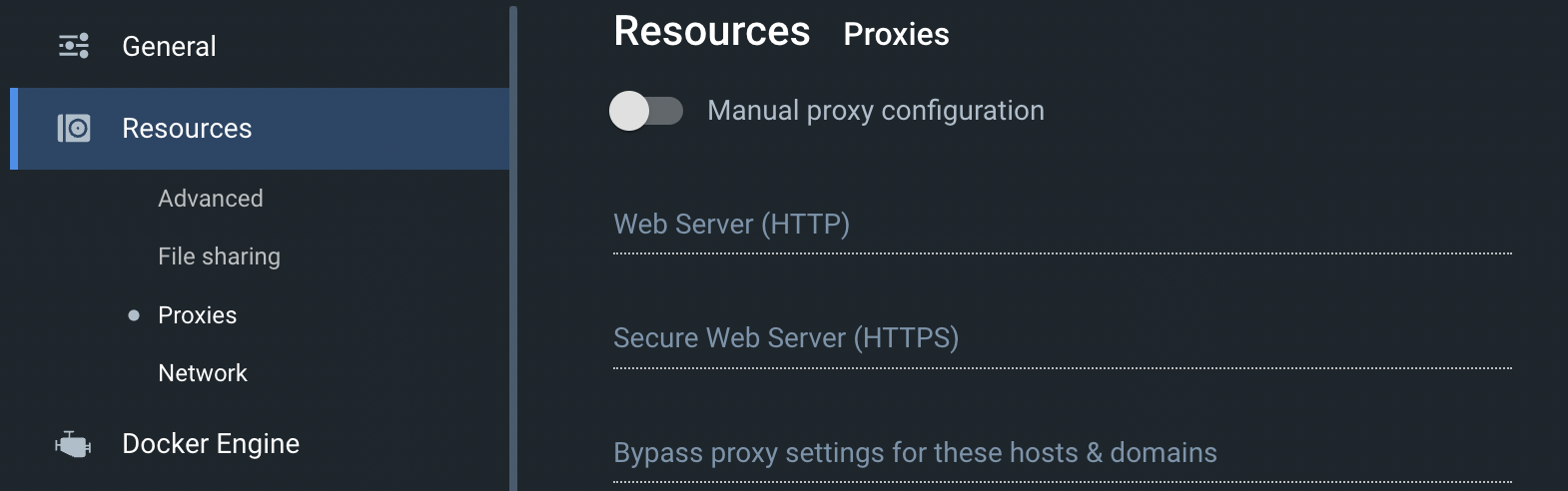This screenshot has width=1568, height=491.
Task: Open the File sharing subsection
Action: (219, 256)
